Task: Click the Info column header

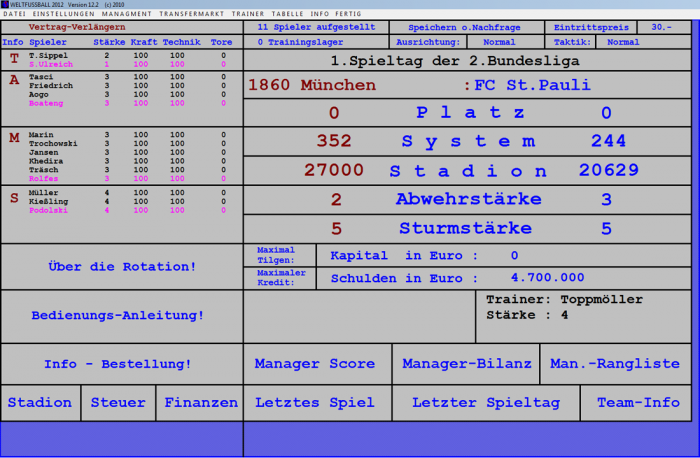Action: tap(12, 42)
